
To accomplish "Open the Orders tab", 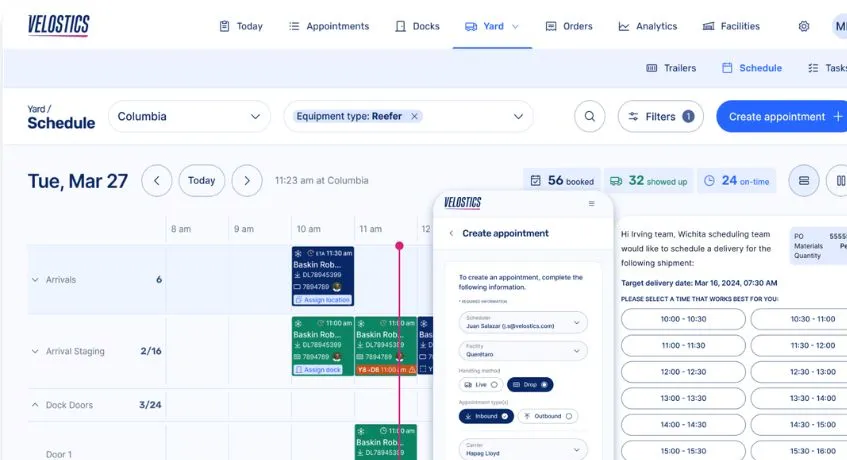I will tap(569, 26).
